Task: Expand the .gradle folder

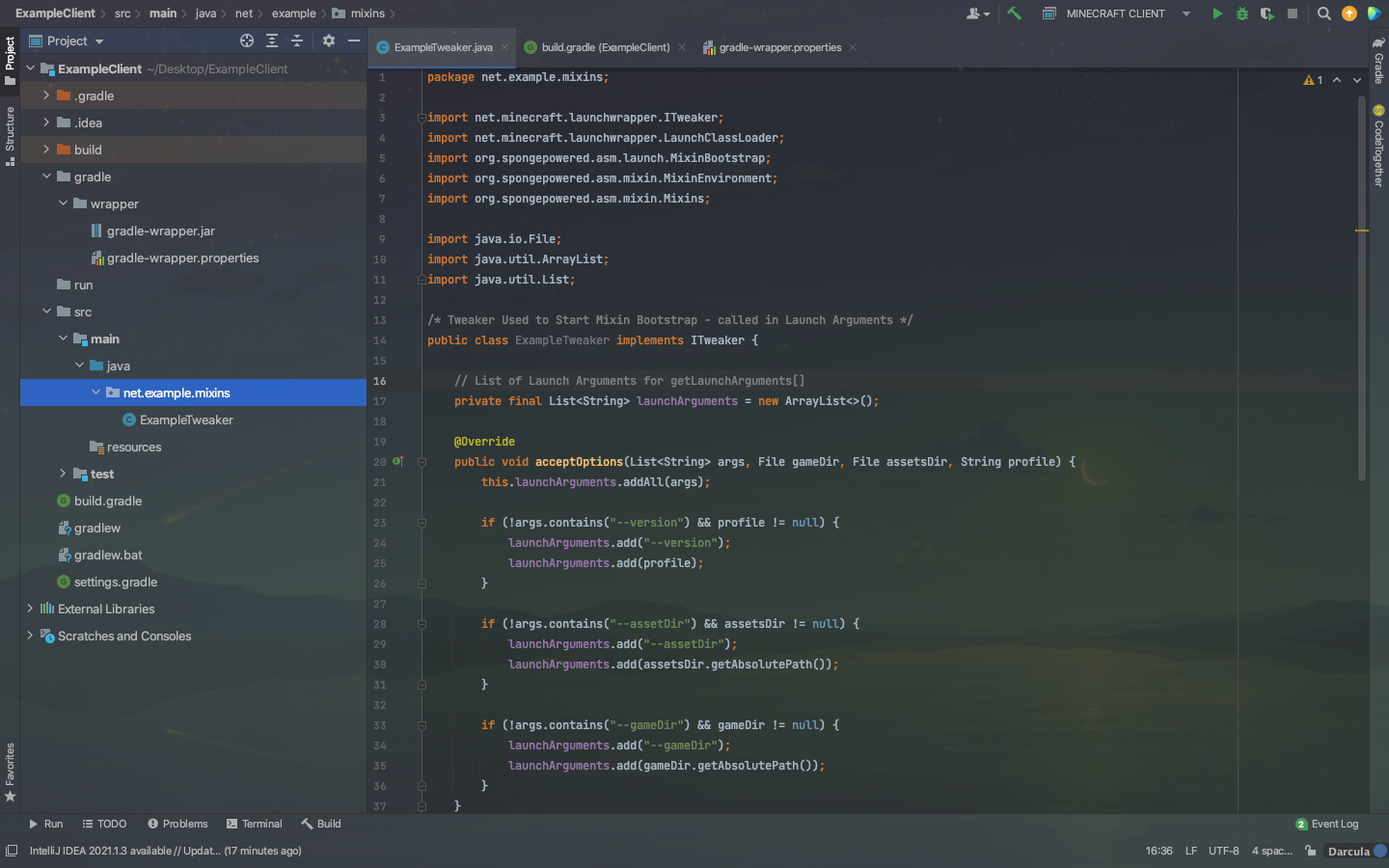Action: (46, 95)
